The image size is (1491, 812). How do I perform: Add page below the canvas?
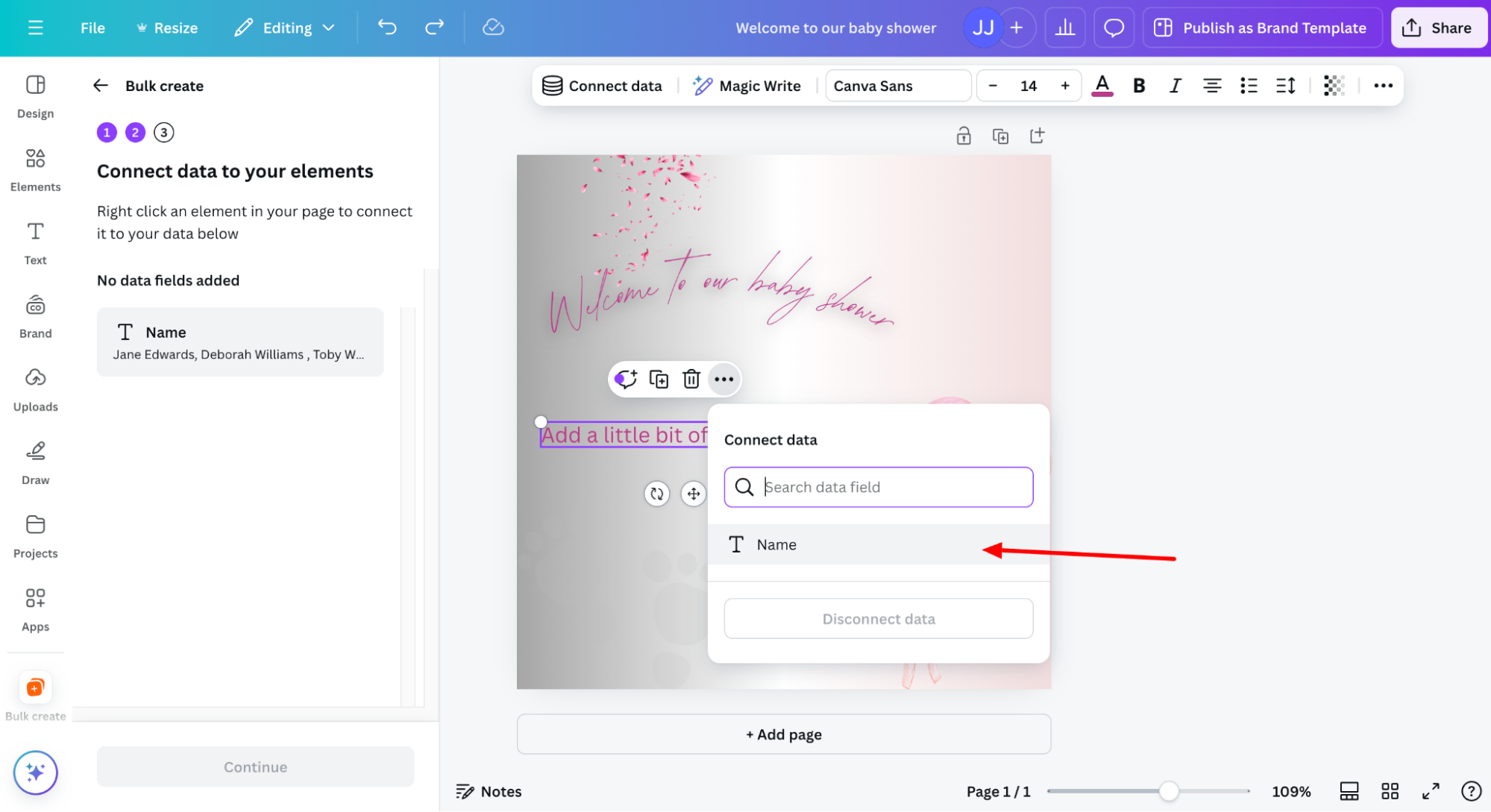point(783,734)
